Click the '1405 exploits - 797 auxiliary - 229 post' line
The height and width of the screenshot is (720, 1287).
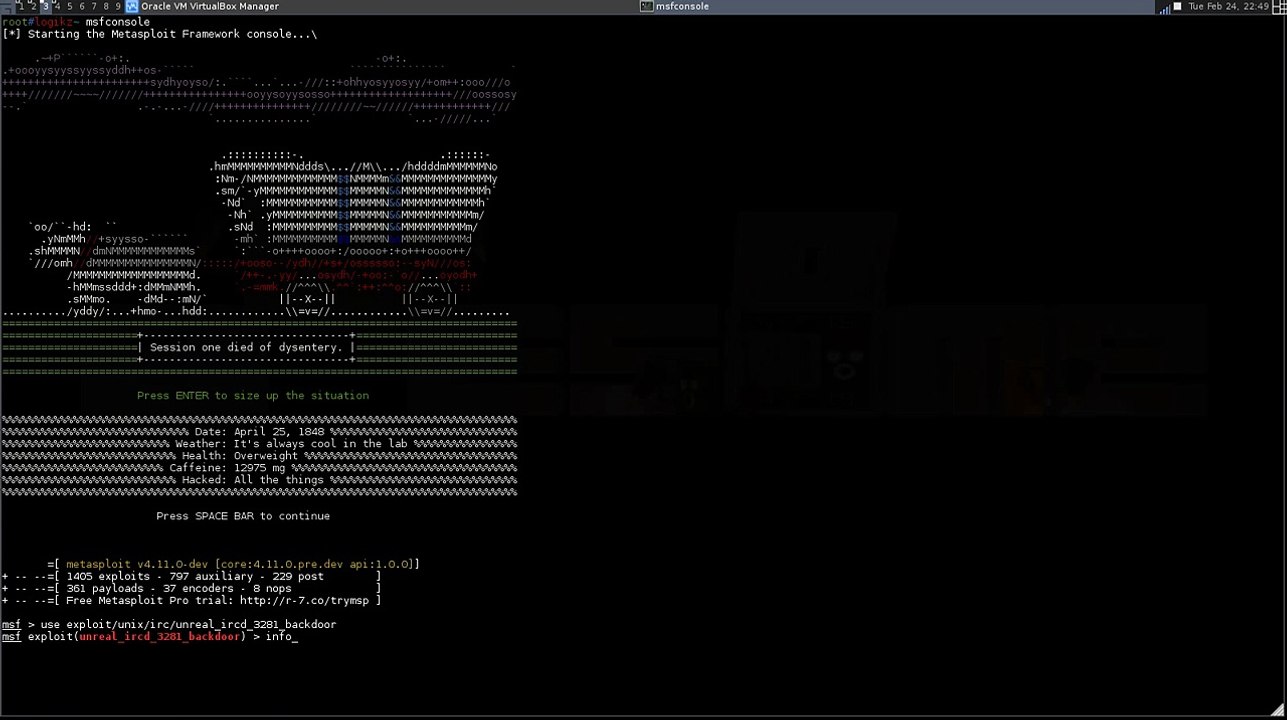[x=195, y=576]
